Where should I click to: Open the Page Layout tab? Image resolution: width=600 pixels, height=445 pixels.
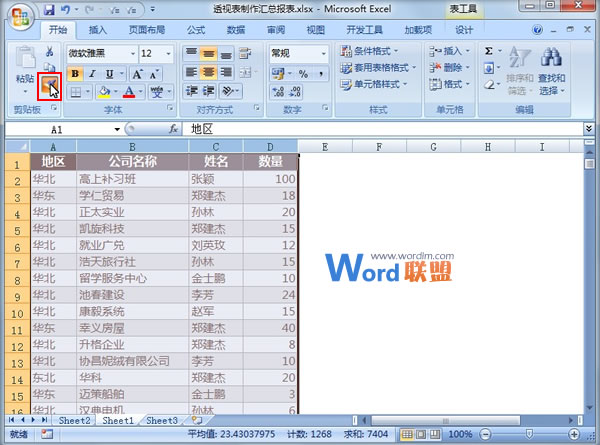click(x=147, y=30)
